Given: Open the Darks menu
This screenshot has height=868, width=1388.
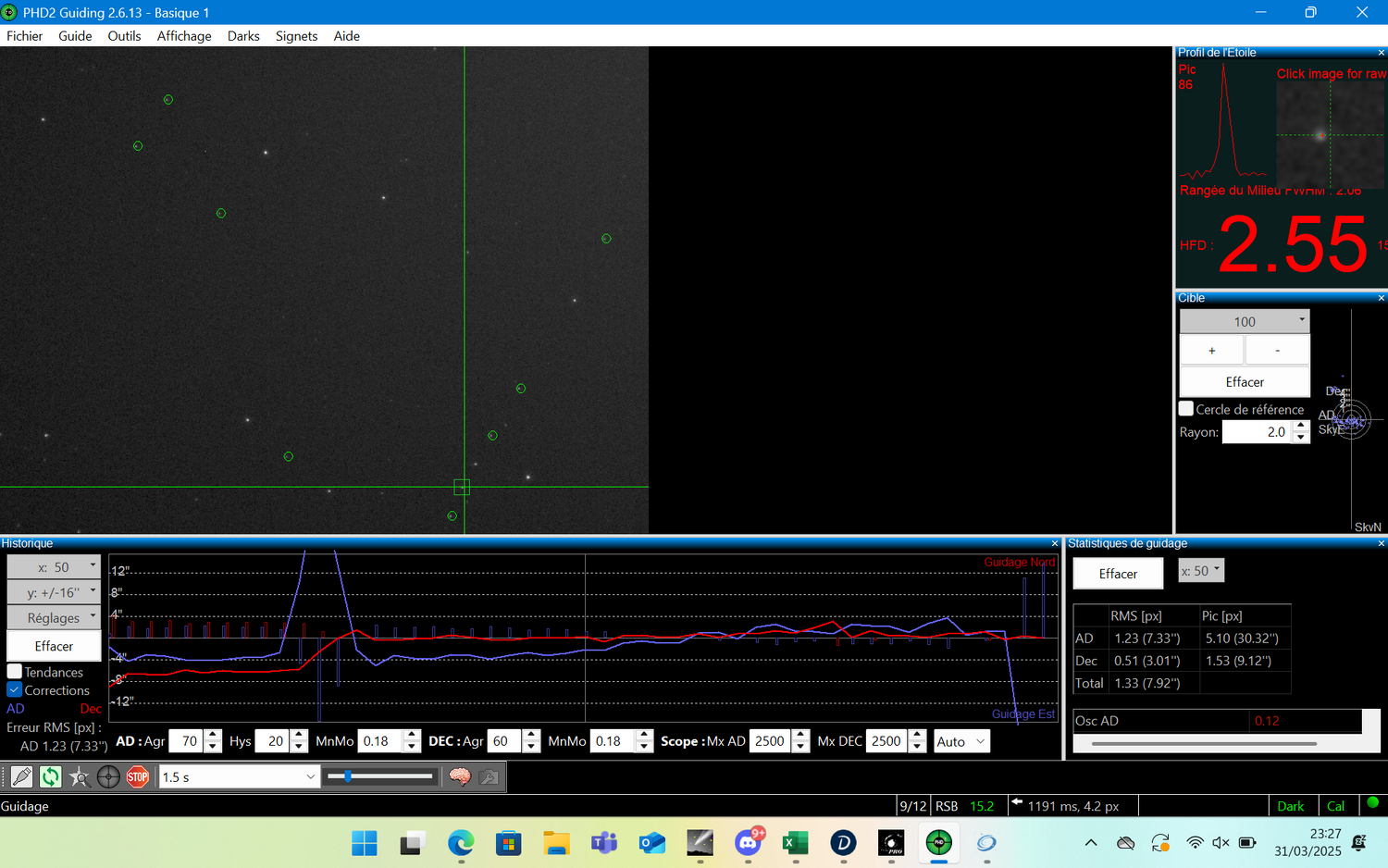Looking at the screenshot, I should coord(243,36).
